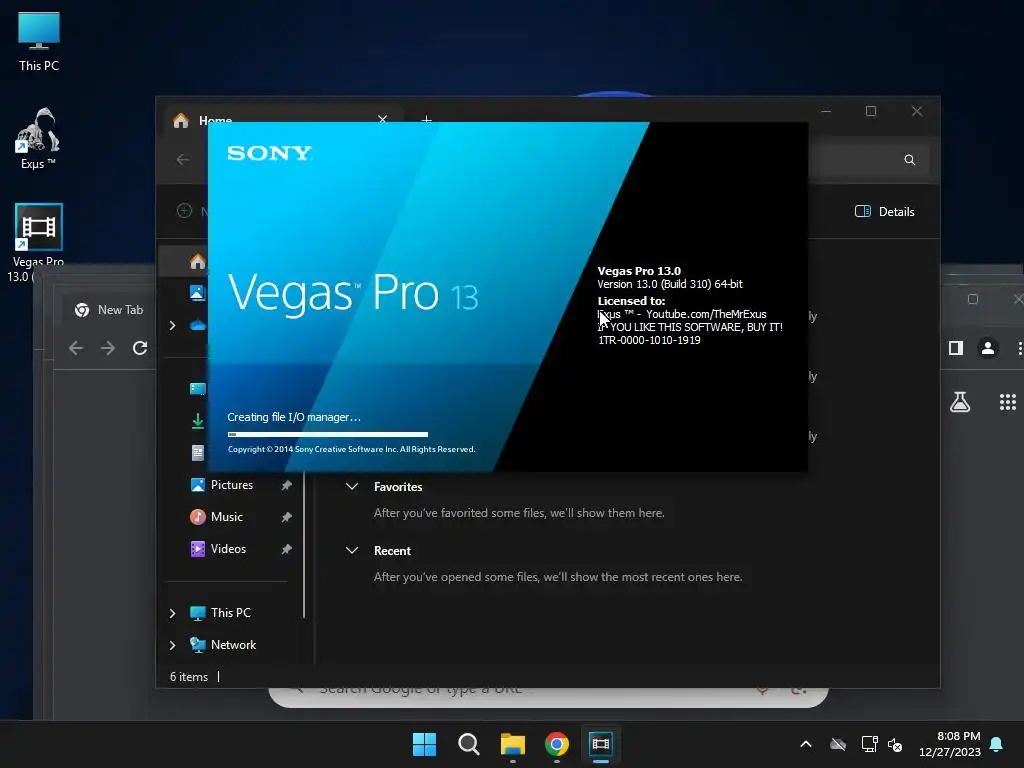Unpin Music using its pin icon
1024x768 pixels.
click(x=286, y=517)
